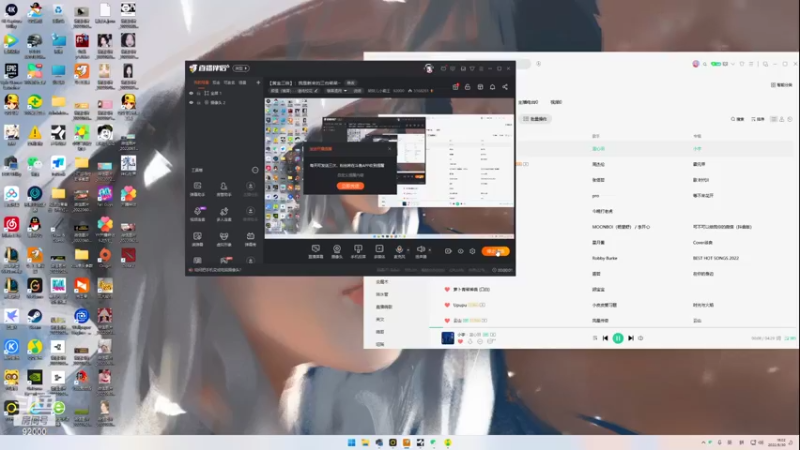Open screen capture source in stream toolbar
This screenshot has height=450, width=800.
click(316, 251)
